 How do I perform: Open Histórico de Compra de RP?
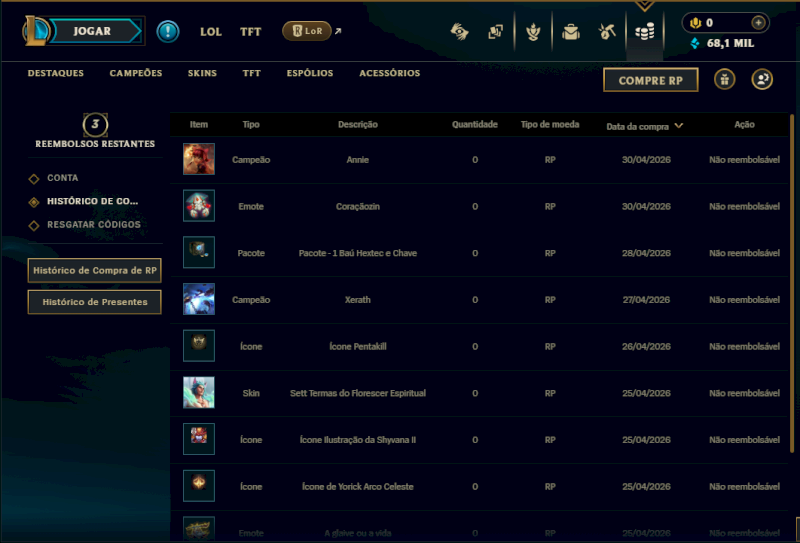click(94, 270)
